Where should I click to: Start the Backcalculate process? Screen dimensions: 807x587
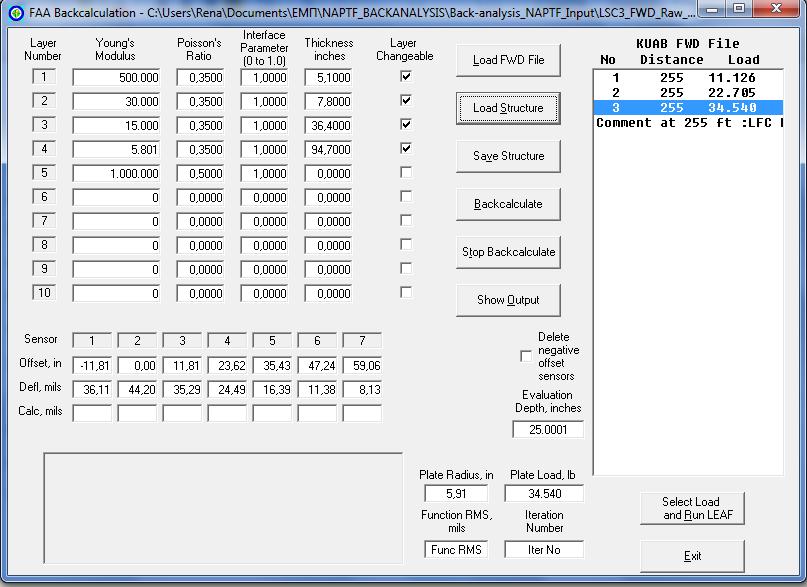[x=508, y=204]
